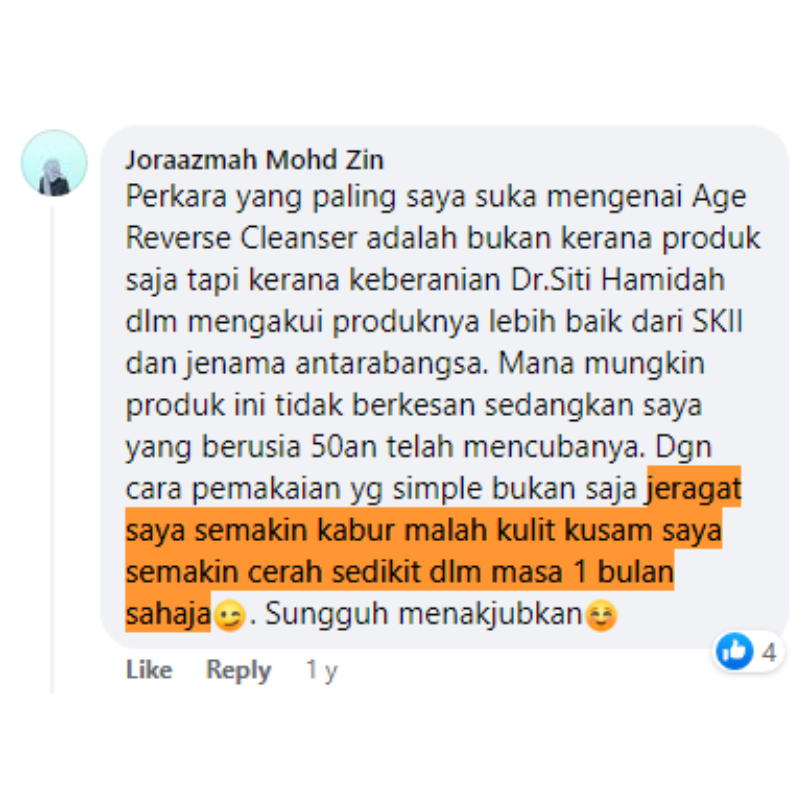Click the text "Reverse Cleanser" in the comment
The image size is (810, 810).
[241, 238]
